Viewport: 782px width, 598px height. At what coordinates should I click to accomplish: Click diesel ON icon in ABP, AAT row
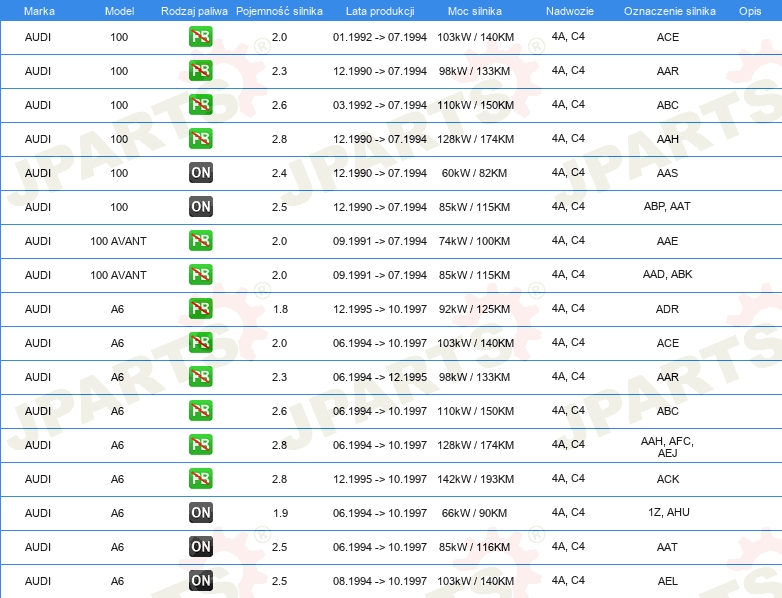pyautogui.click(x=201, y=206)
